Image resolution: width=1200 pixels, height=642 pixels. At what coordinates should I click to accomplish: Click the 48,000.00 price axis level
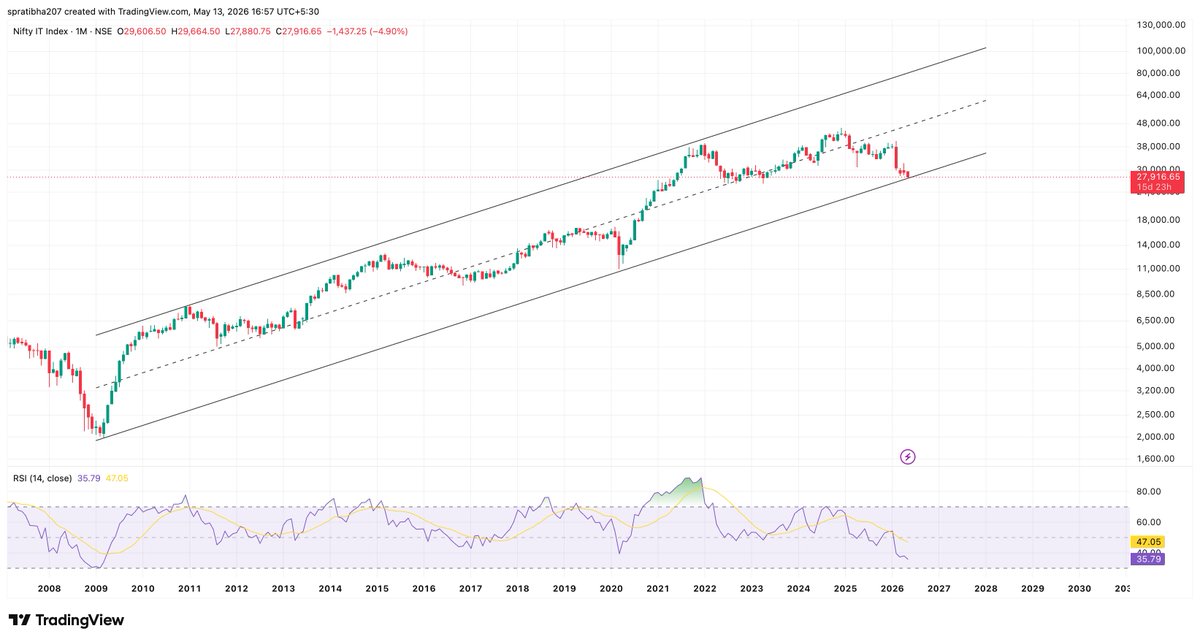pyautogui.click(x=1159, y=123)
